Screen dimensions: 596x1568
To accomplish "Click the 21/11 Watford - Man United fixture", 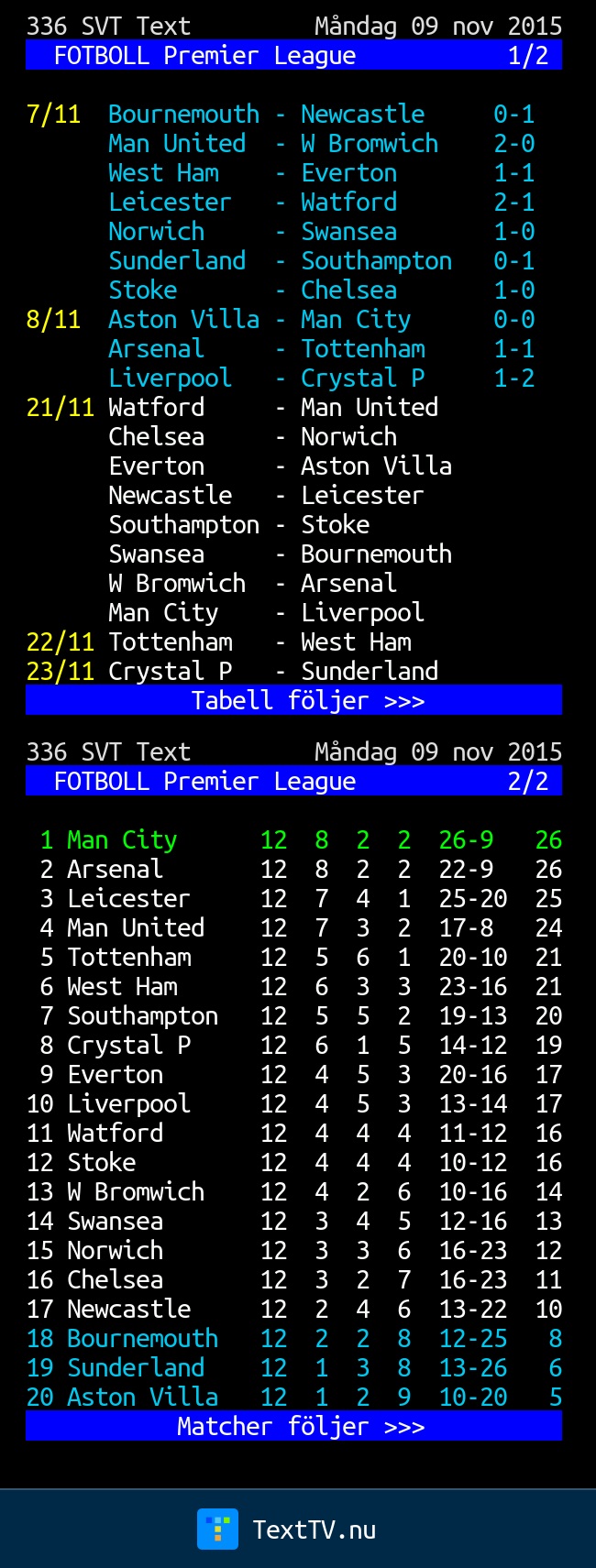I will coord(233,407).
